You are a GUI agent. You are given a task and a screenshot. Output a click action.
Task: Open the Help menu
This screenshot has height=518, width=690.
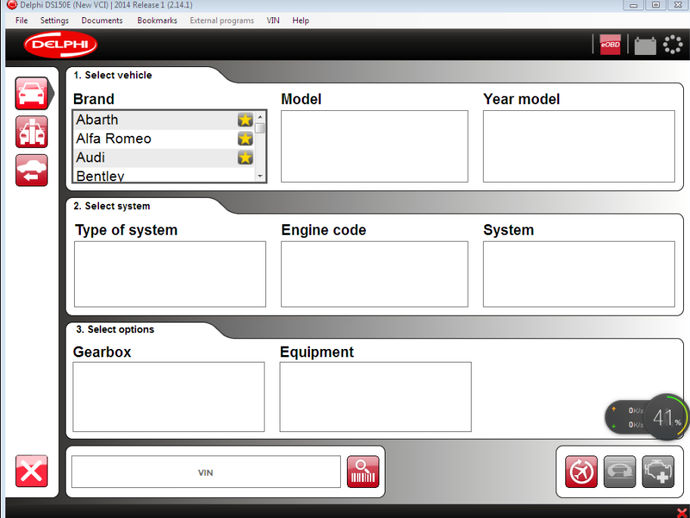tap(301, 20)
